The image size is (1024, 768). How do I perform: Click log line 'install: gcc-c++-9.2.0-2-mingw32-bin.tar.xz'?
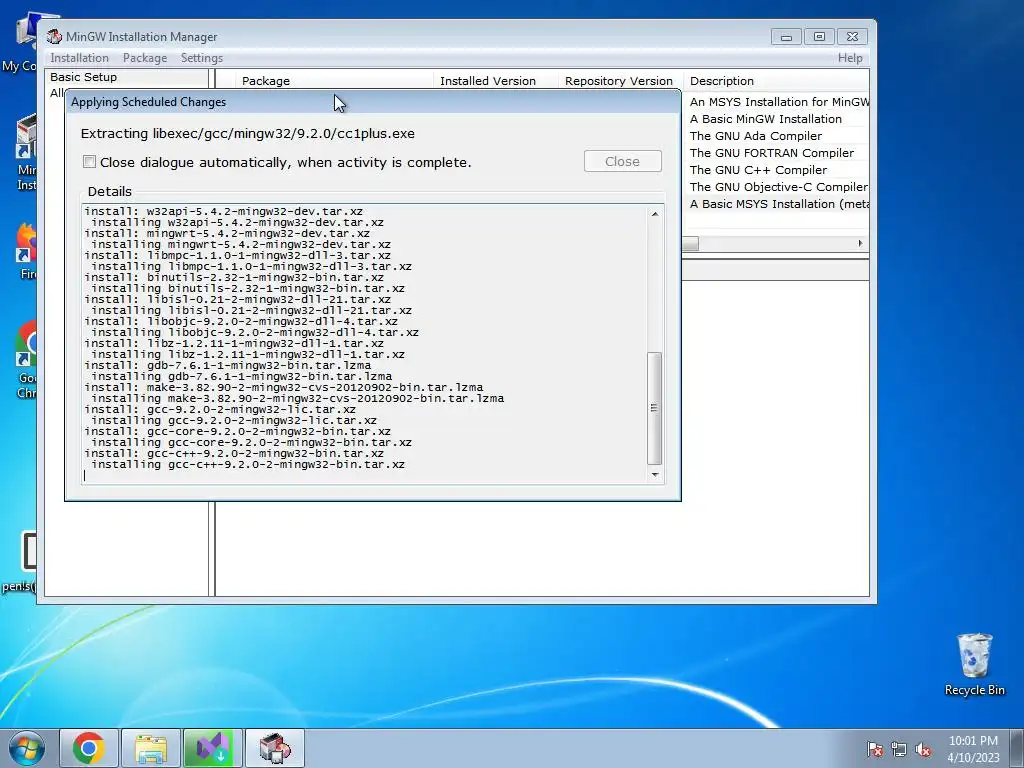(x=234, y=453)
